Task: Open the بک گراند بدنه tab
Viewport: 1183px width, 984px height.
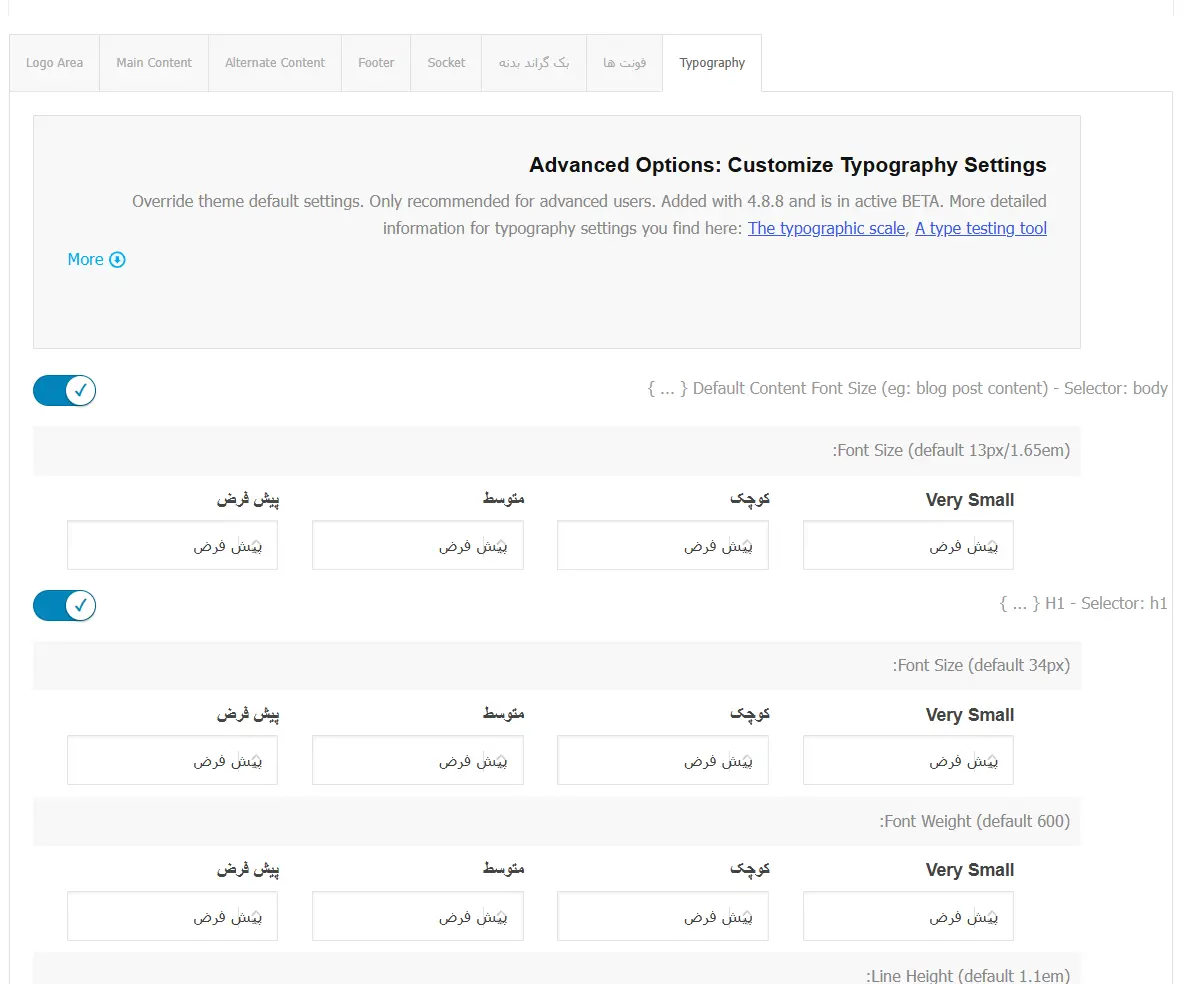Action: pos(534,63)
